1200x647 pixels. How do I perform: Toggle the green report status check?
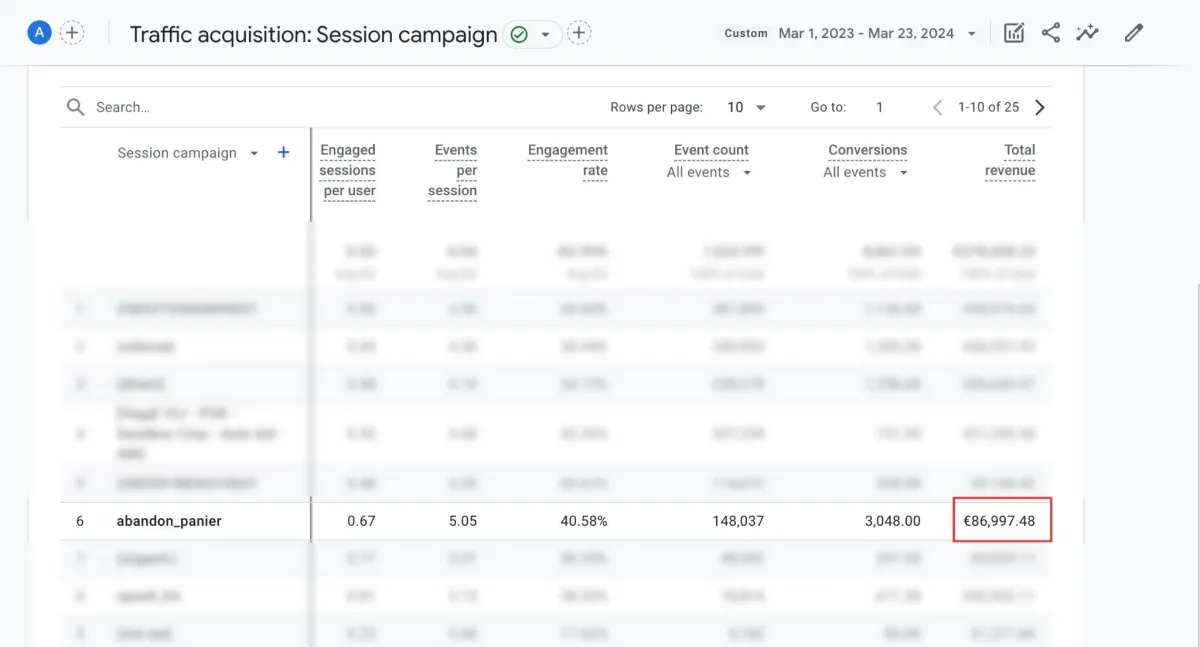click(519, 34)
